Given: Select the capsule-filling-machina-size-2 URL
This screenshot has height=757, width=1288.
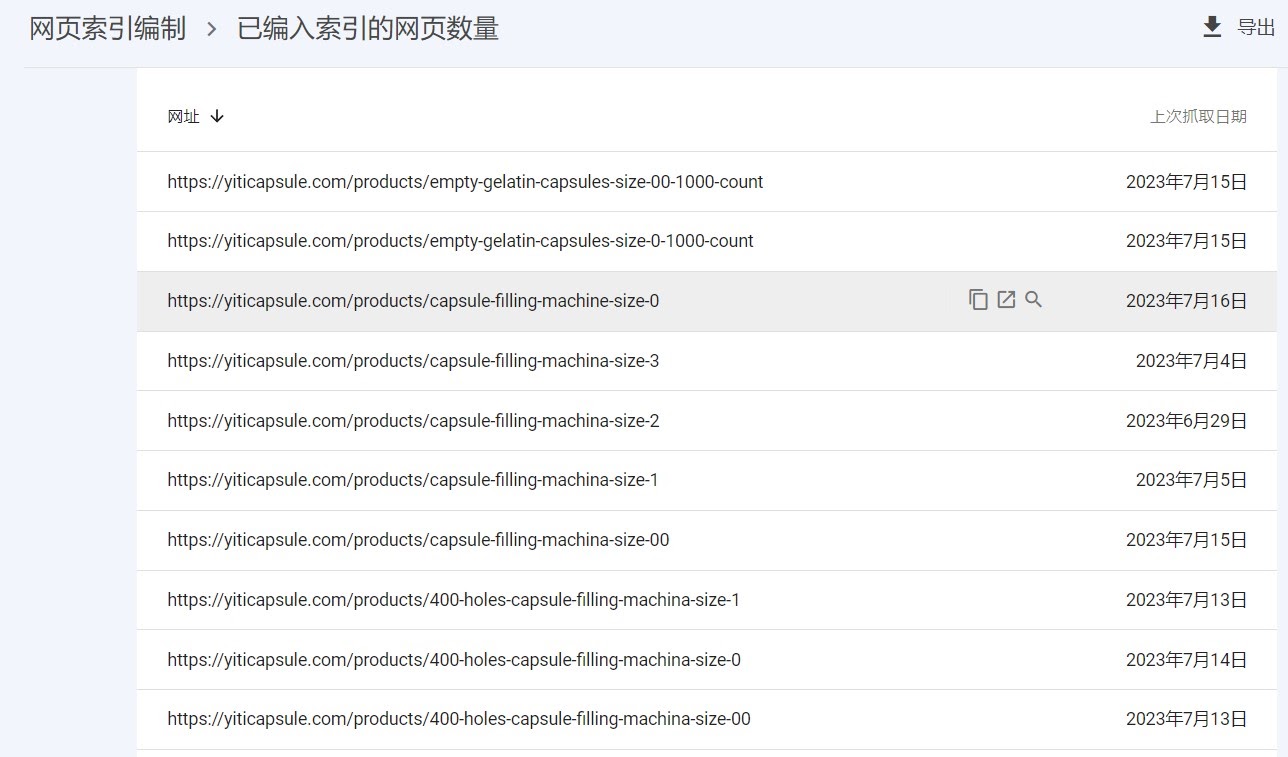Looking at the screenshot, I should [x=413, y=421].
